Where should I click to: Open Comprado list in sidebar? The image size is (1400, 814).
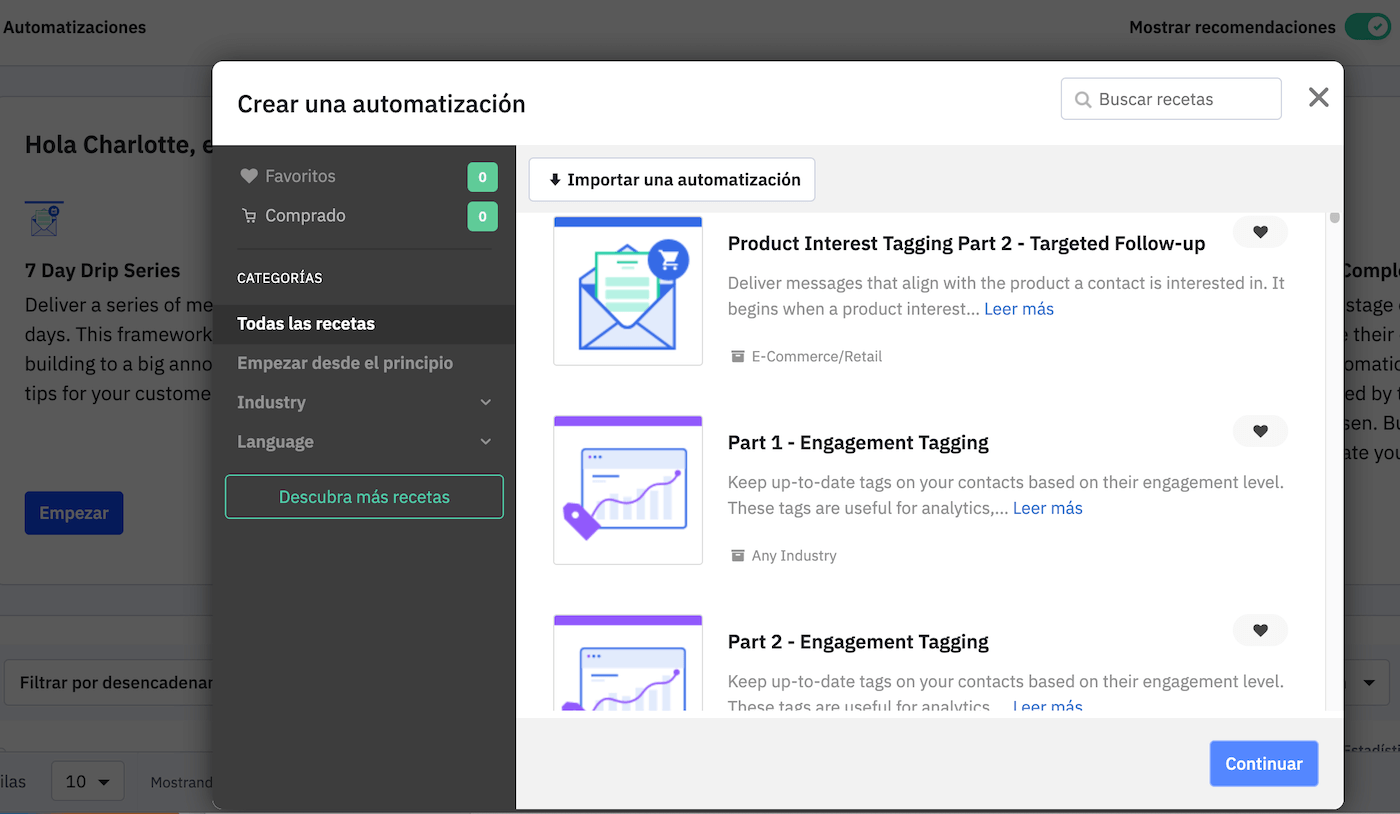coord(305,215)
